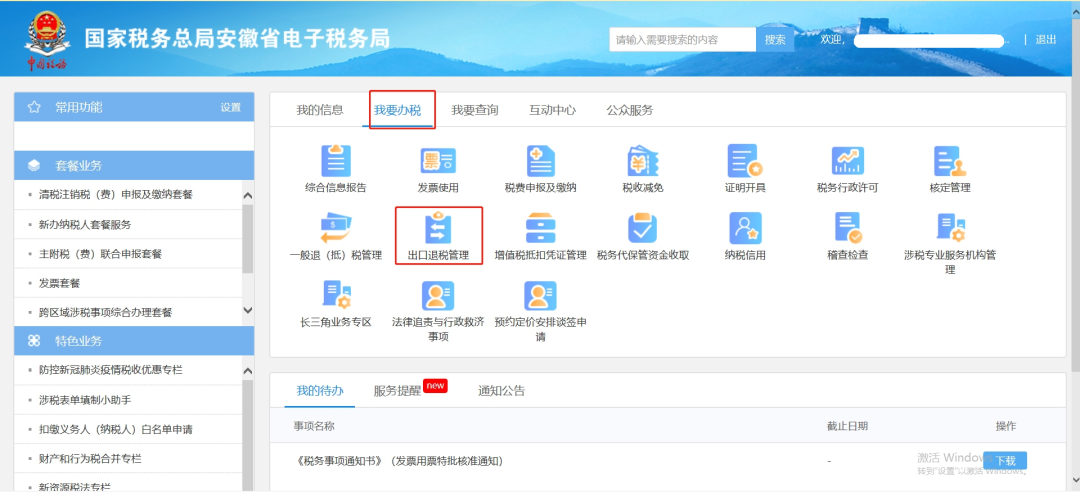Open 防控新冠肺炎疫情税收优惠专栏
The height and width of the screenshot is (492, 1080).
pos(110,370)
